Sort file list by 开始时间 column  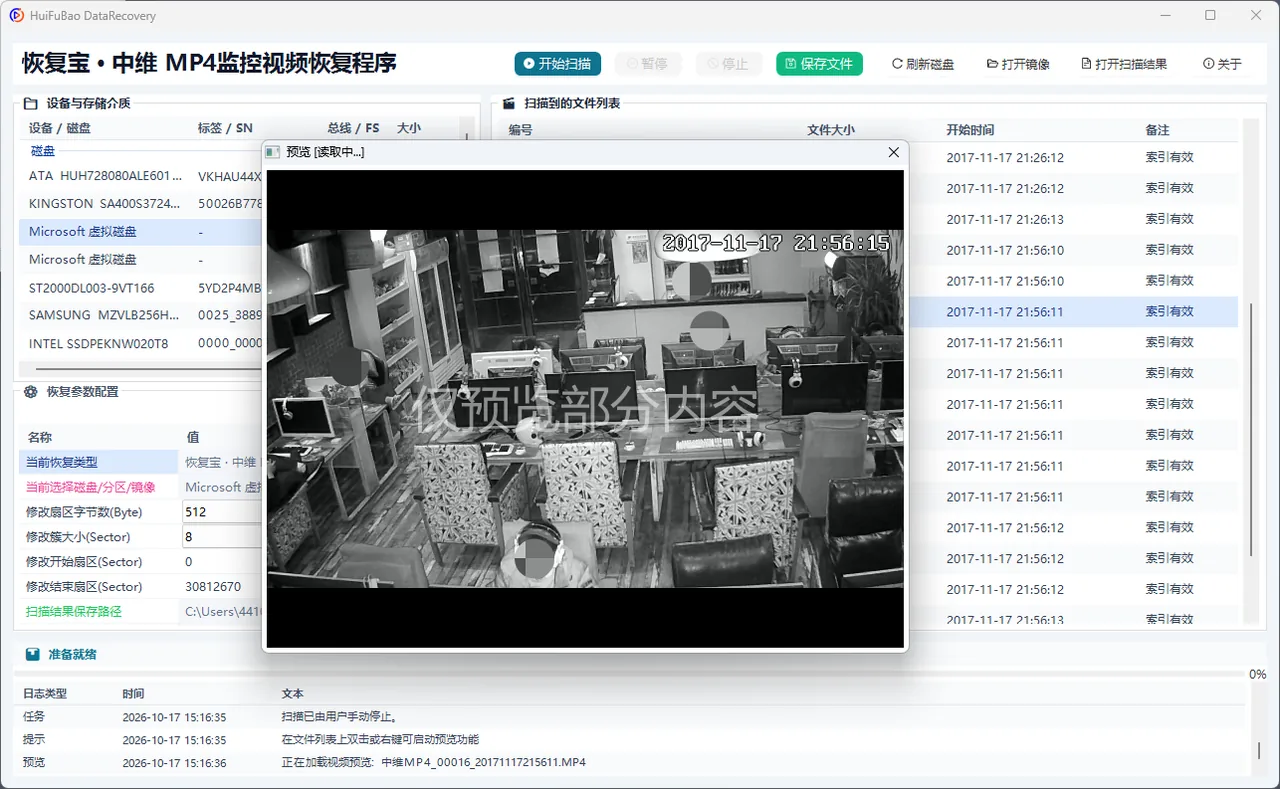tap(970, 130)
